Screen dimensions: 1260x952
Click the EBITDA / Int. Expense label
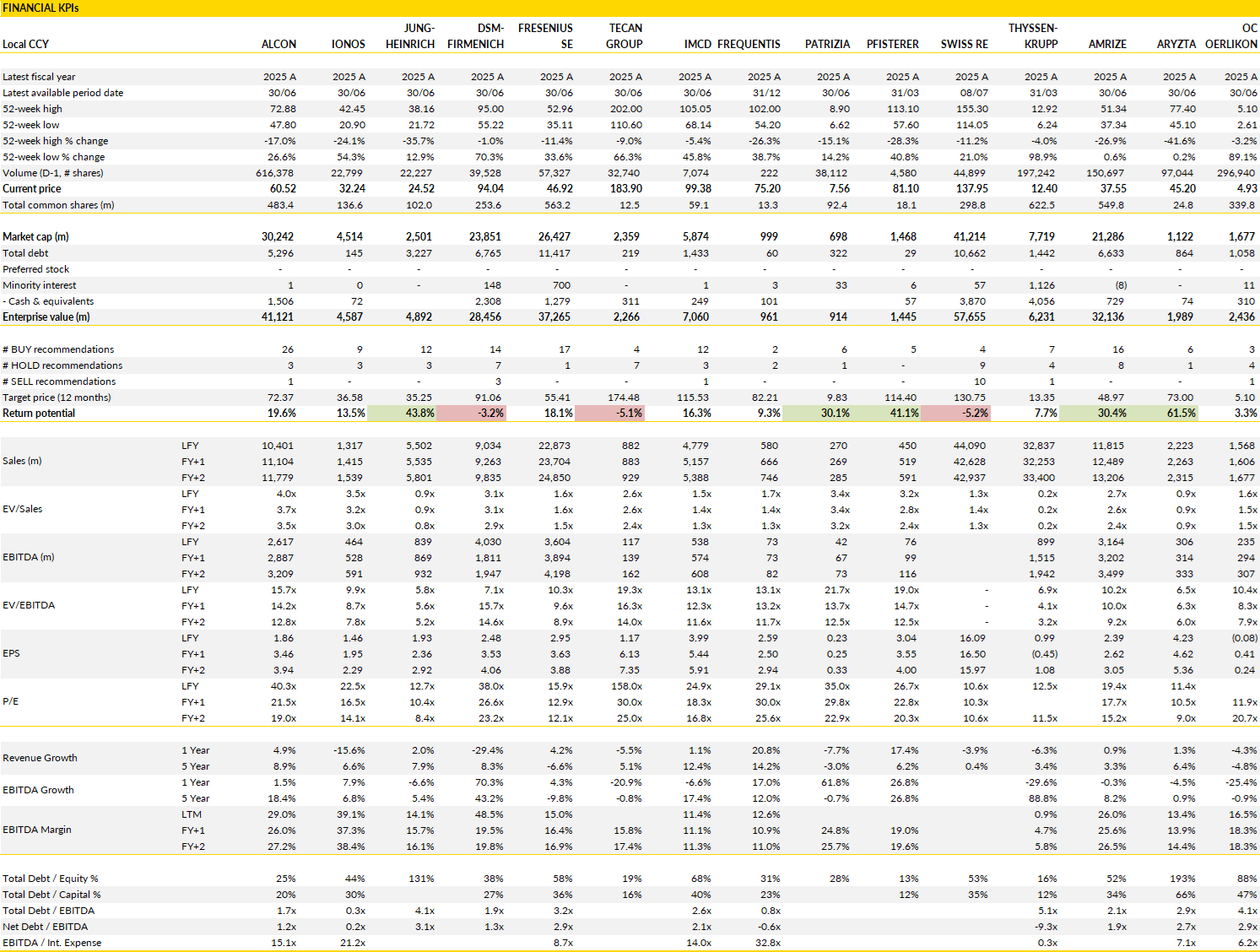[51, 943]
